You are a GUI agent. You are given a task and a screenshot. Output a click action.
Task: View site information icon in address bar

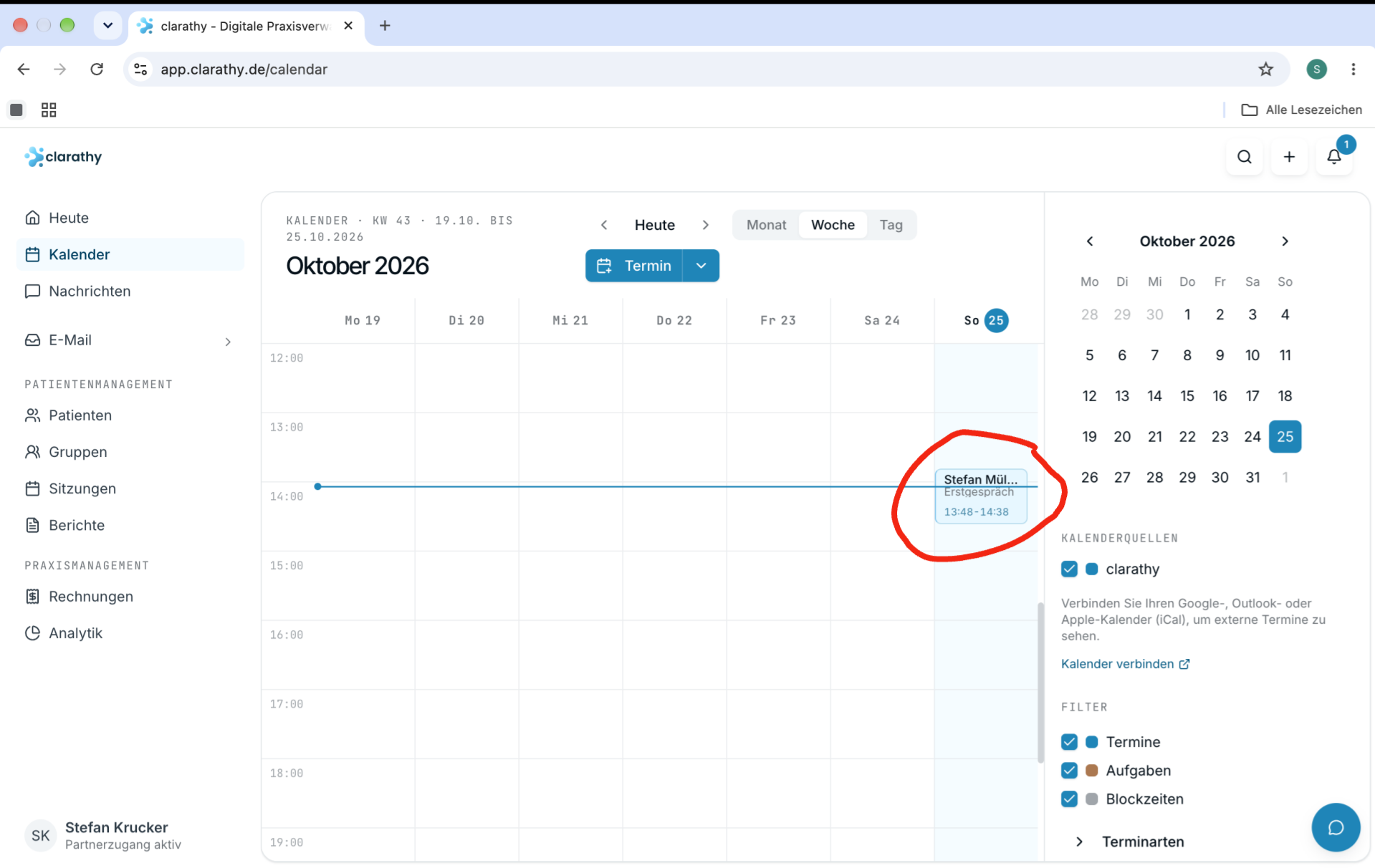[141, 69]
